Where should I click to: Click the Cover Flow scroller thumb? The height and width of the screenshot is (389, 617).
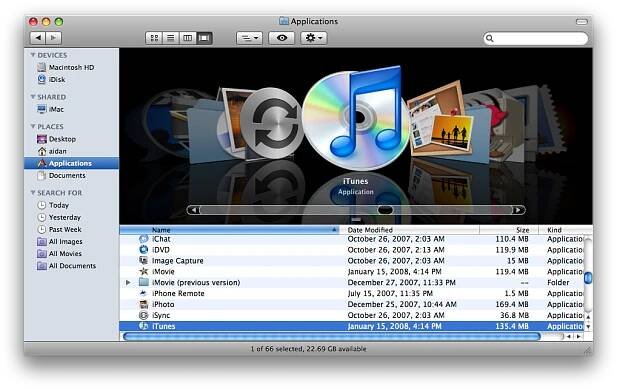(x=385, y=210)
